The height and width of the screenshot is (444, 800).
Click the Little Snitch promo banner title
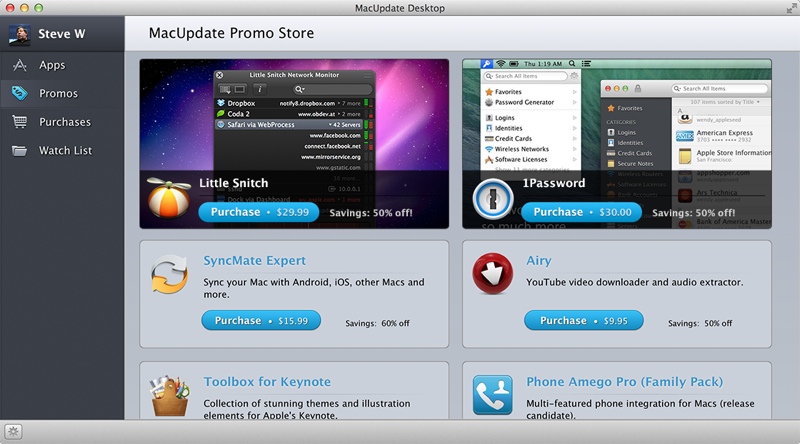233,183
